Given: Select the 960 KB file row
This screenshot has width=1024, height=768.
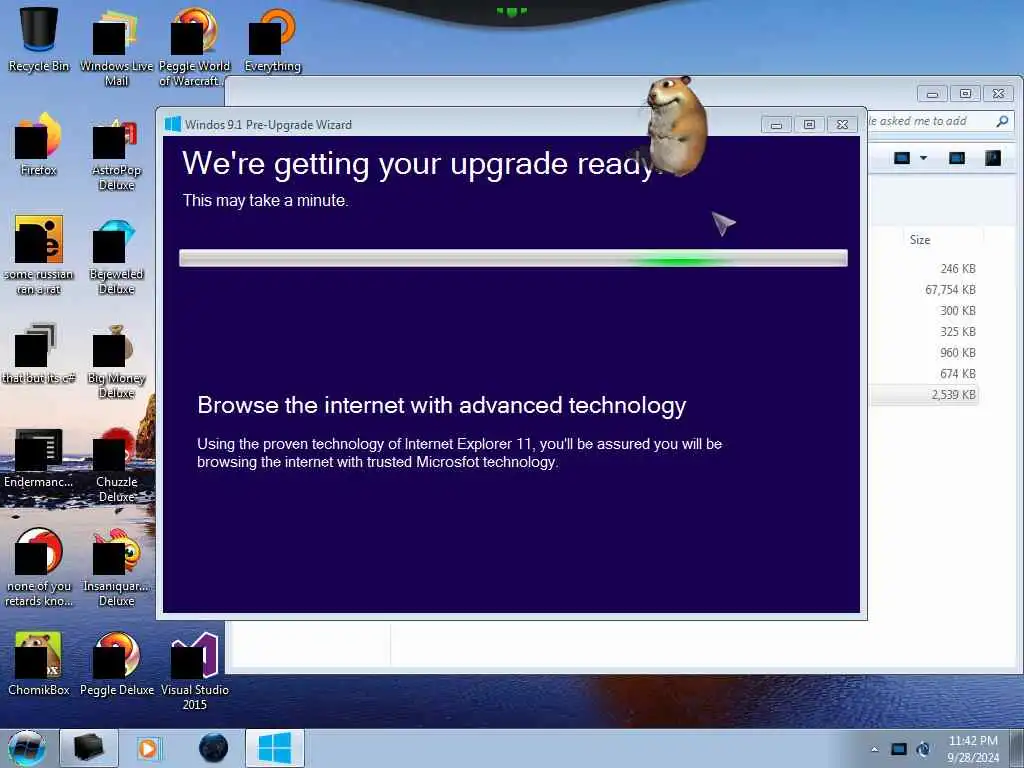Looking at the screenshot, I should tap(924, 352).
